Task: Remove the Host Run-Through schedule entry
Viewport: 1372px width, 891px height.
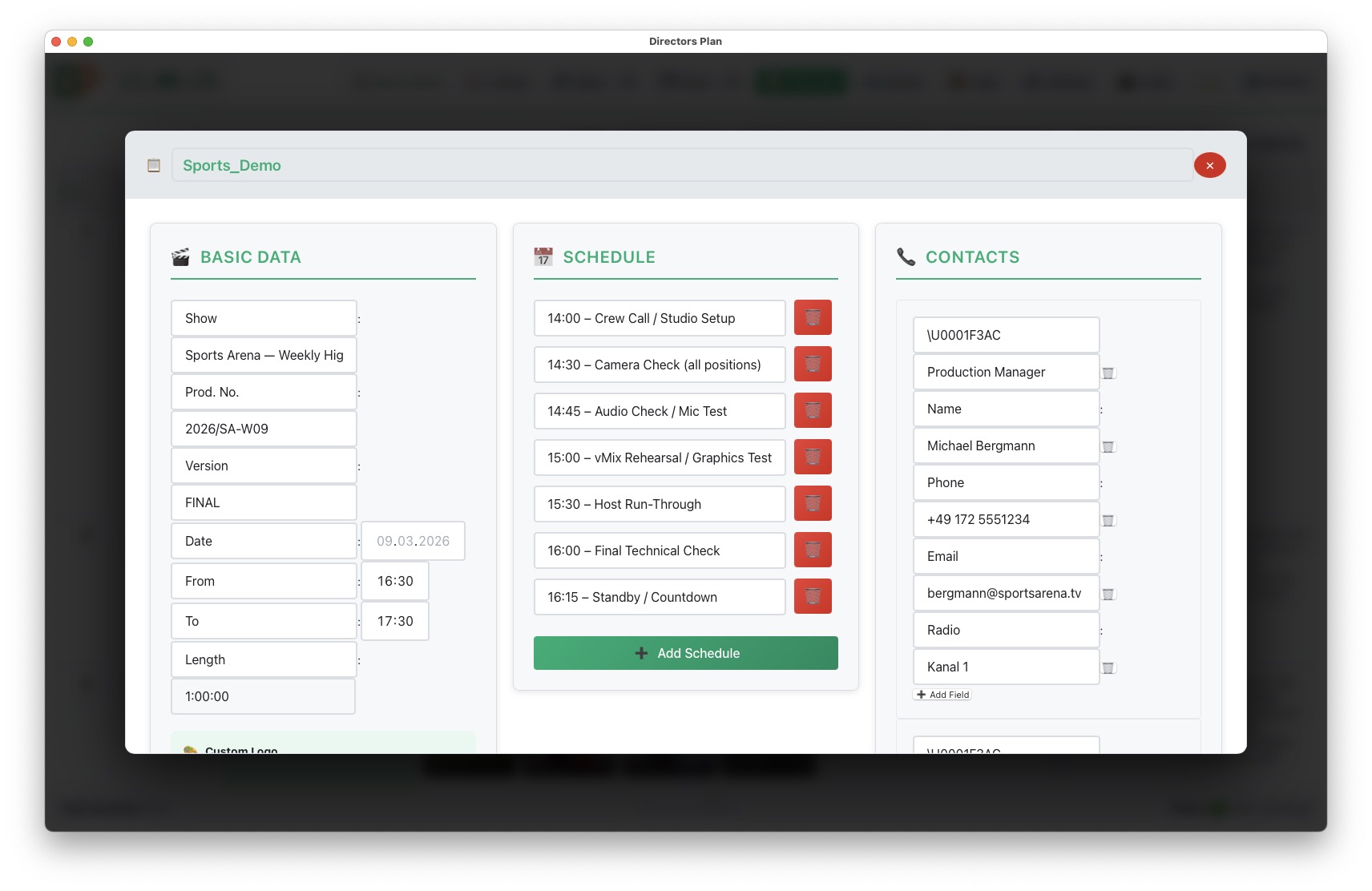Action: [813, 503]
